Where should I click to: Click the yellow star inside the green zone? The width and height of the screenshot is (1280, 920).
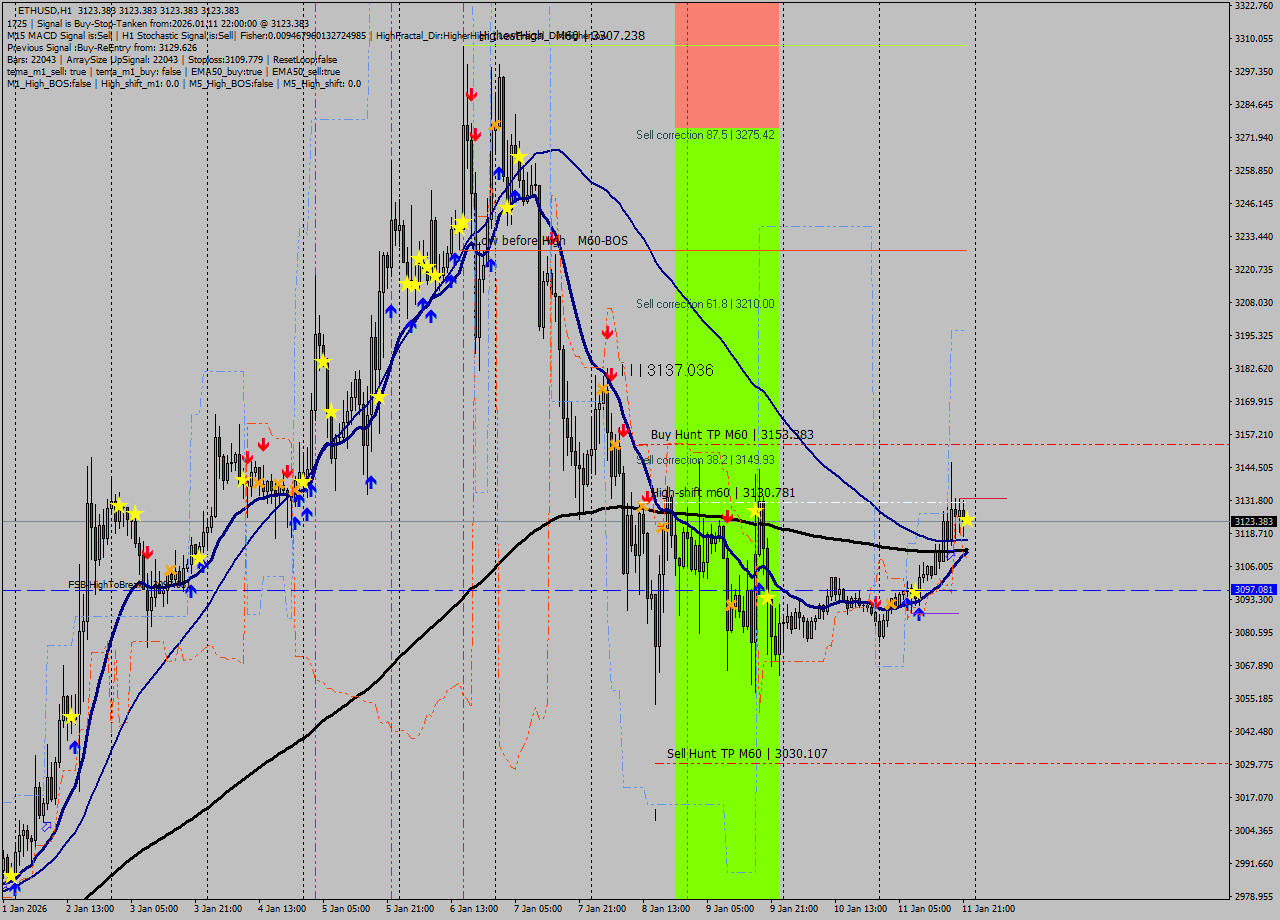[x=755, y=511]
